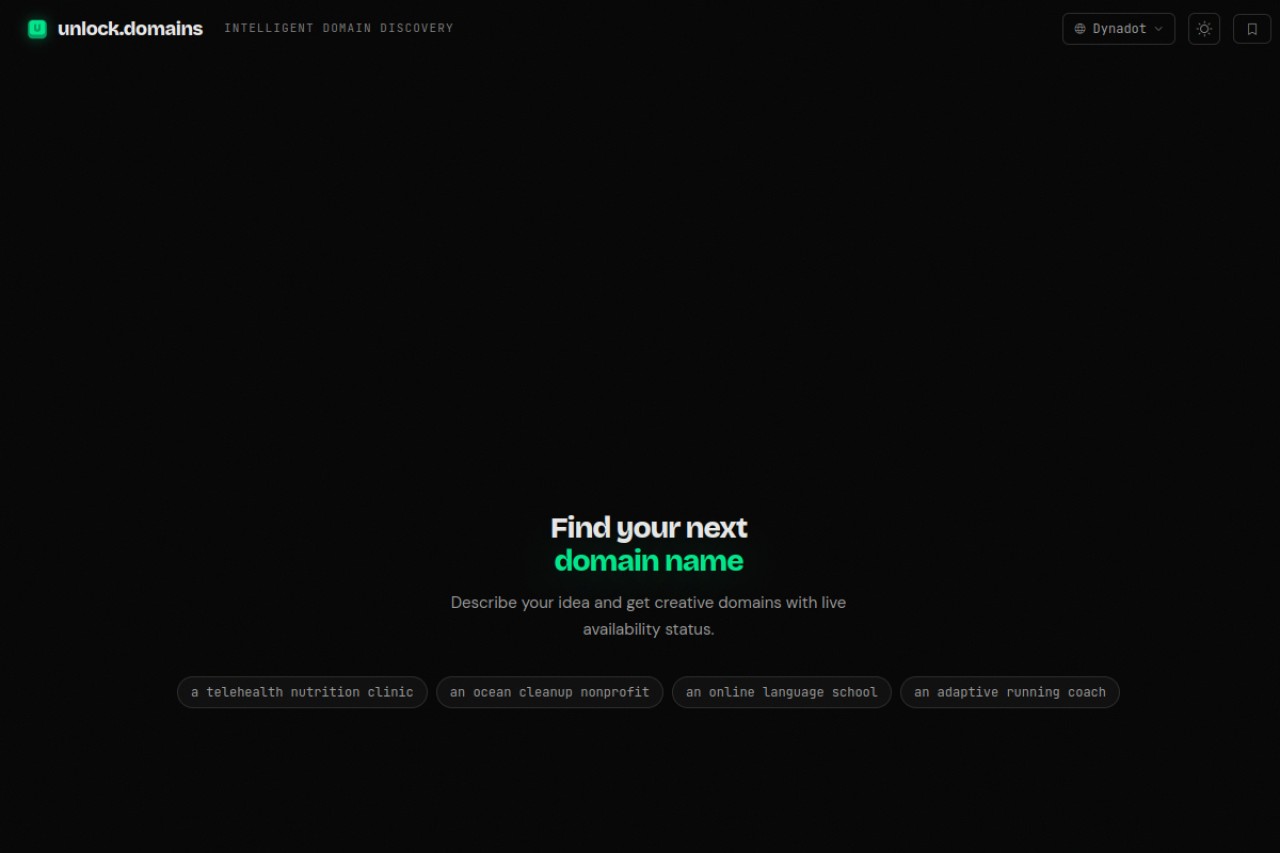Open saved domains bookmark icon
The height and width of the screenshot is (853, 1280).
(x=1252, y=29)
